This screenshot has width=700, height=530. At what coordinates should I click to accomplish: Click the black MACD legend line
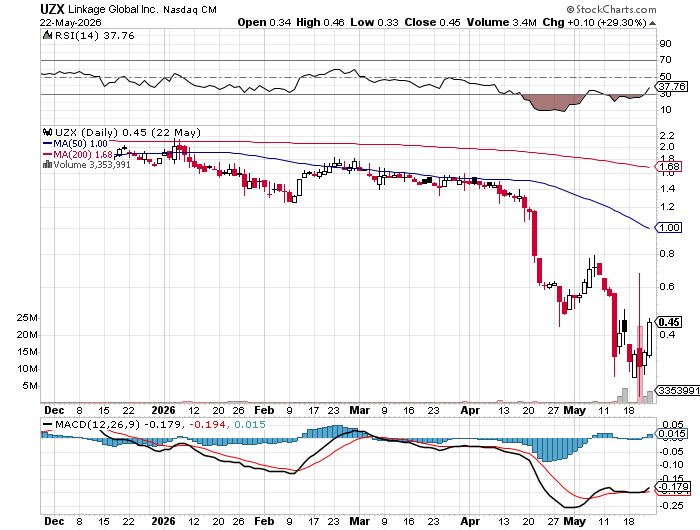coord(47,424)
